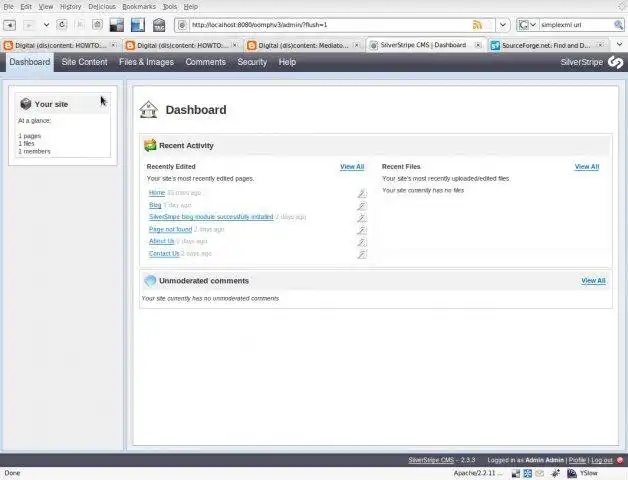Click the Recent Activity folder icon

[150, 145]
